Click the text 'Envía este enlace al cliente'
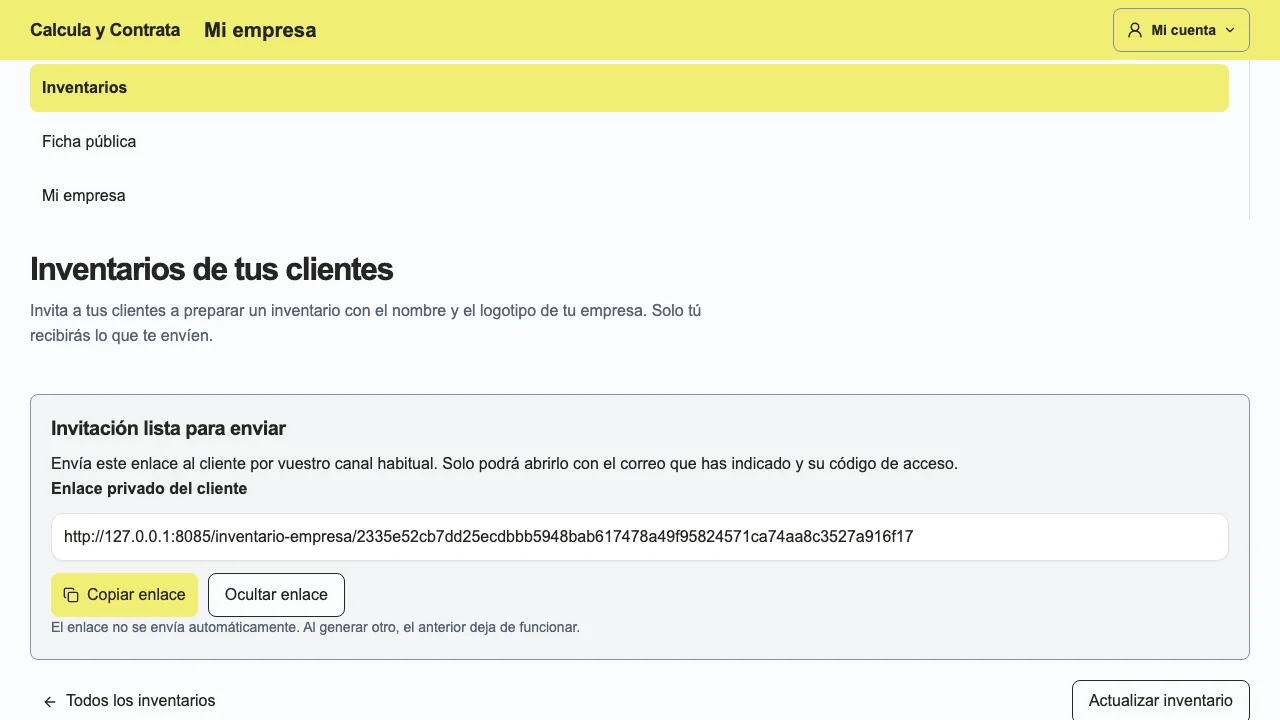Image resolution: width=1280 pixels, height=720 pixels. click(x=504, y=464)
